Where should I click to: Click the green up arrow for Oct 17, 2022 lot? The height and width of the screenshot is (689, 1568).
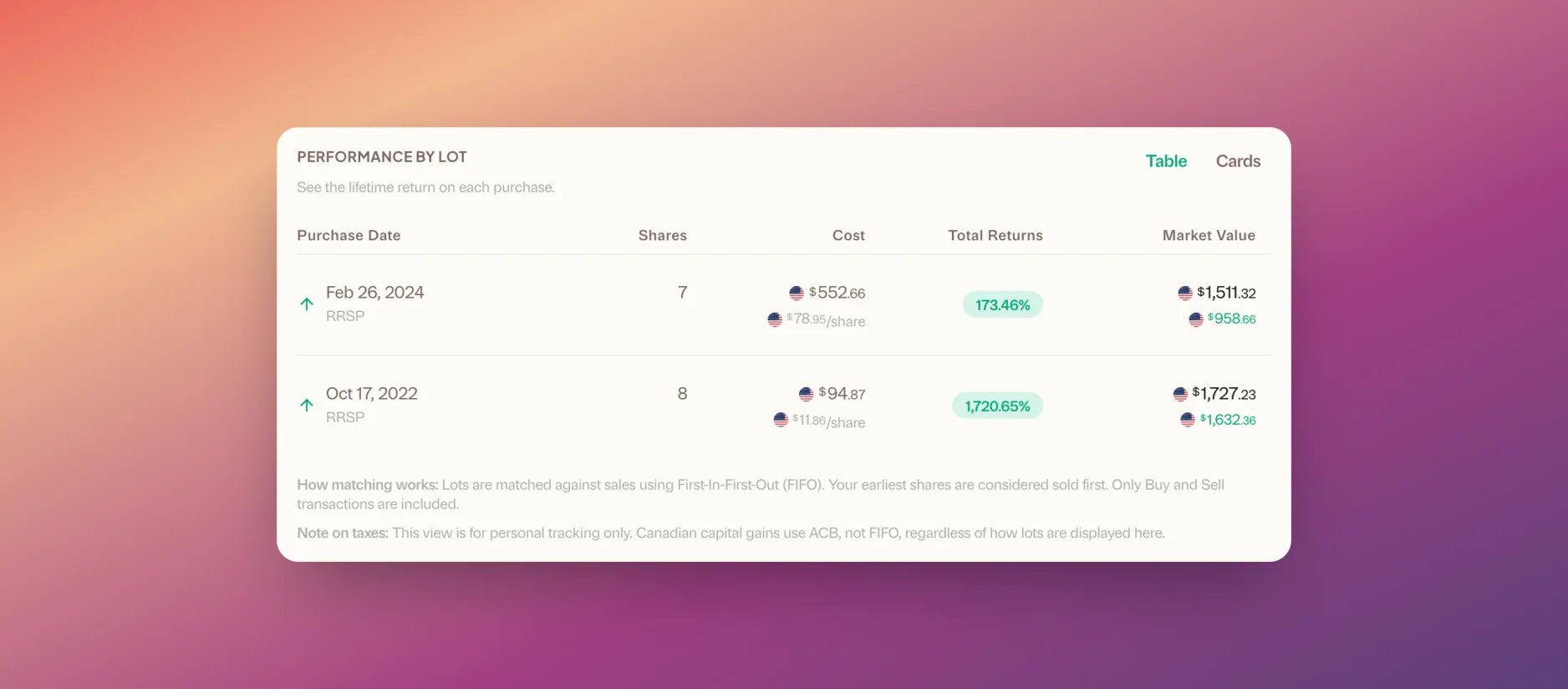point(307,406)
